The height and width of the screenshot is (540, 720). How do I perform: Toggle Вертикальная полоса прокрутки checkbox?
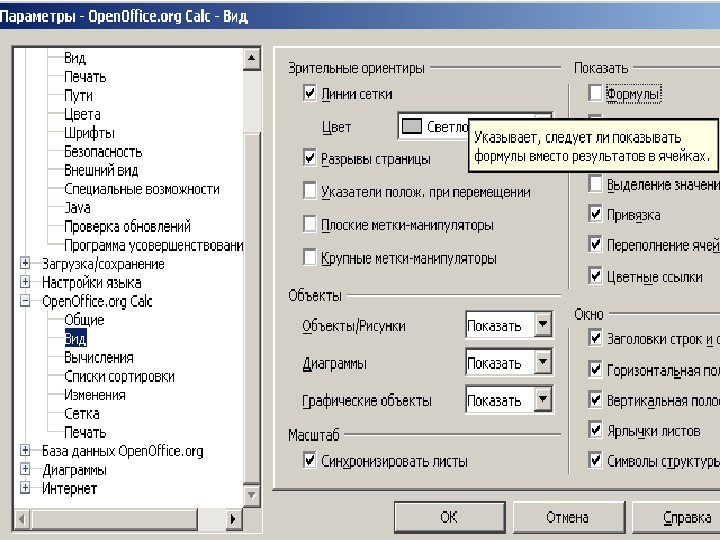pyautogui.click(x=595, y=399)
